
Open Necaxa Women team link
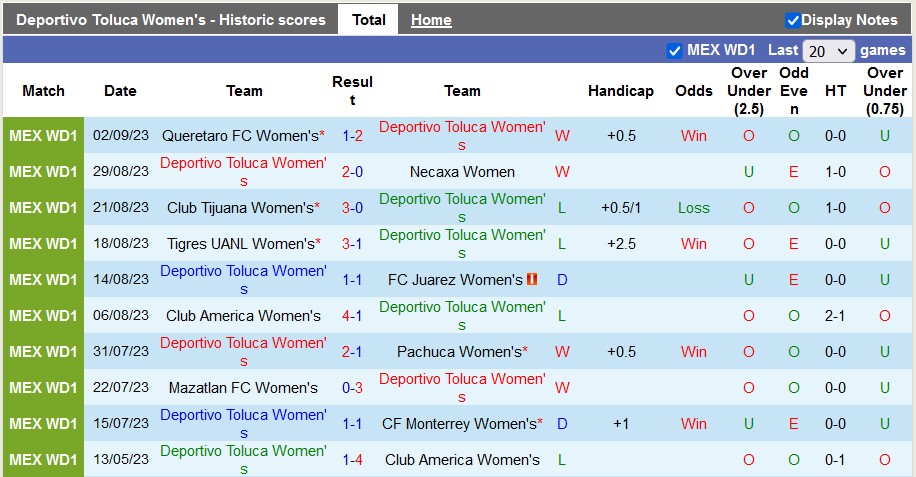click(462, 172)
